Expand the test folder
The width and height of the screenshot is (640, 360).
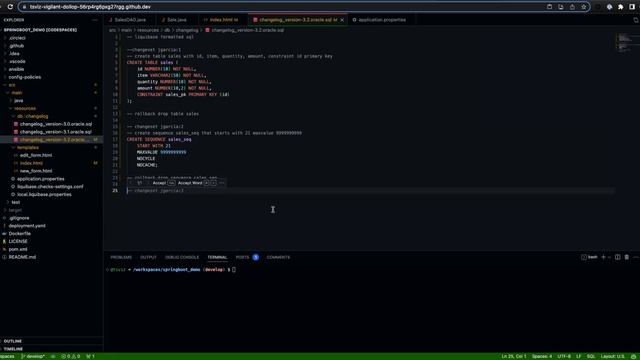pyautogui.click(x=16, y=202)
